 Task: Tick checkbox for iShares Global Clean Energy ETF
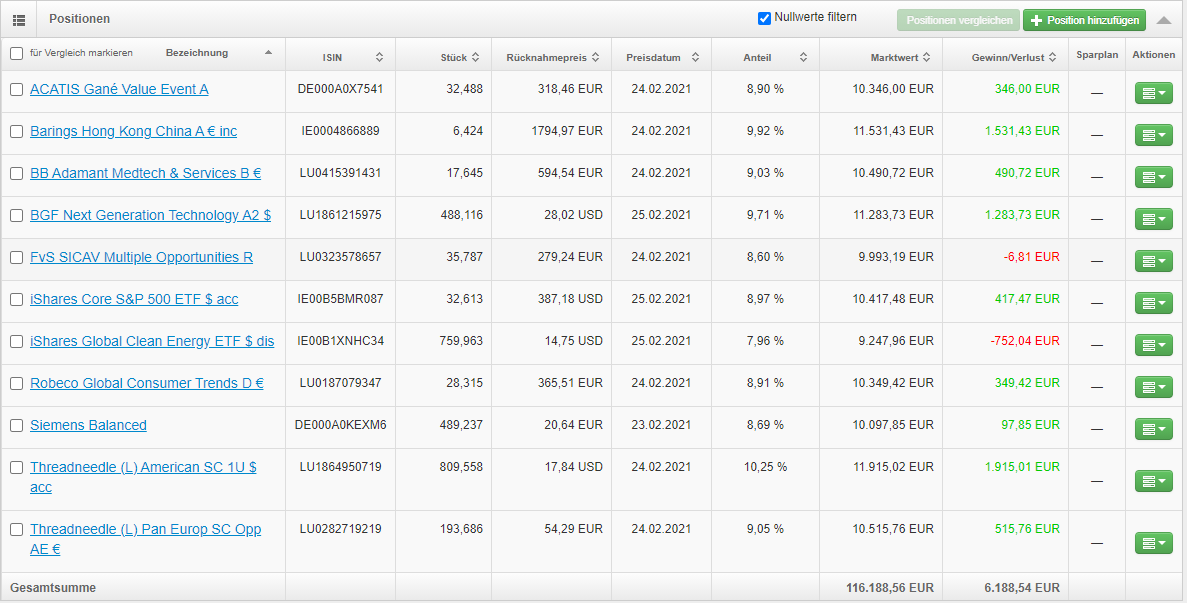pyautogui.click(x=17, y=341)
